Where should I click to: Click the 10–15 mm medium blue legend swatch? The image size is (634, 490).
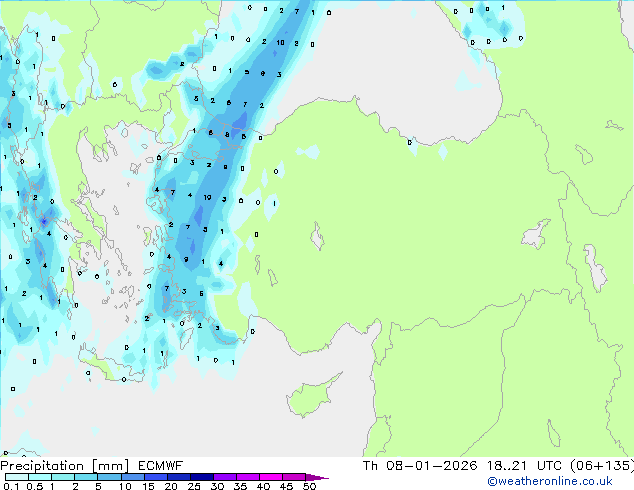click(x=132, y=477)
